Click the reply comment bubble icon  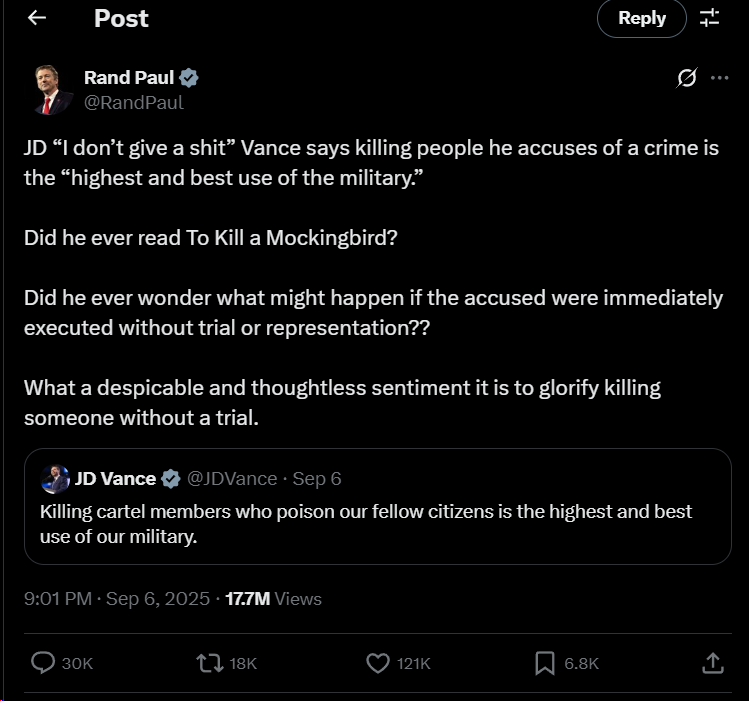coord(44,662)
